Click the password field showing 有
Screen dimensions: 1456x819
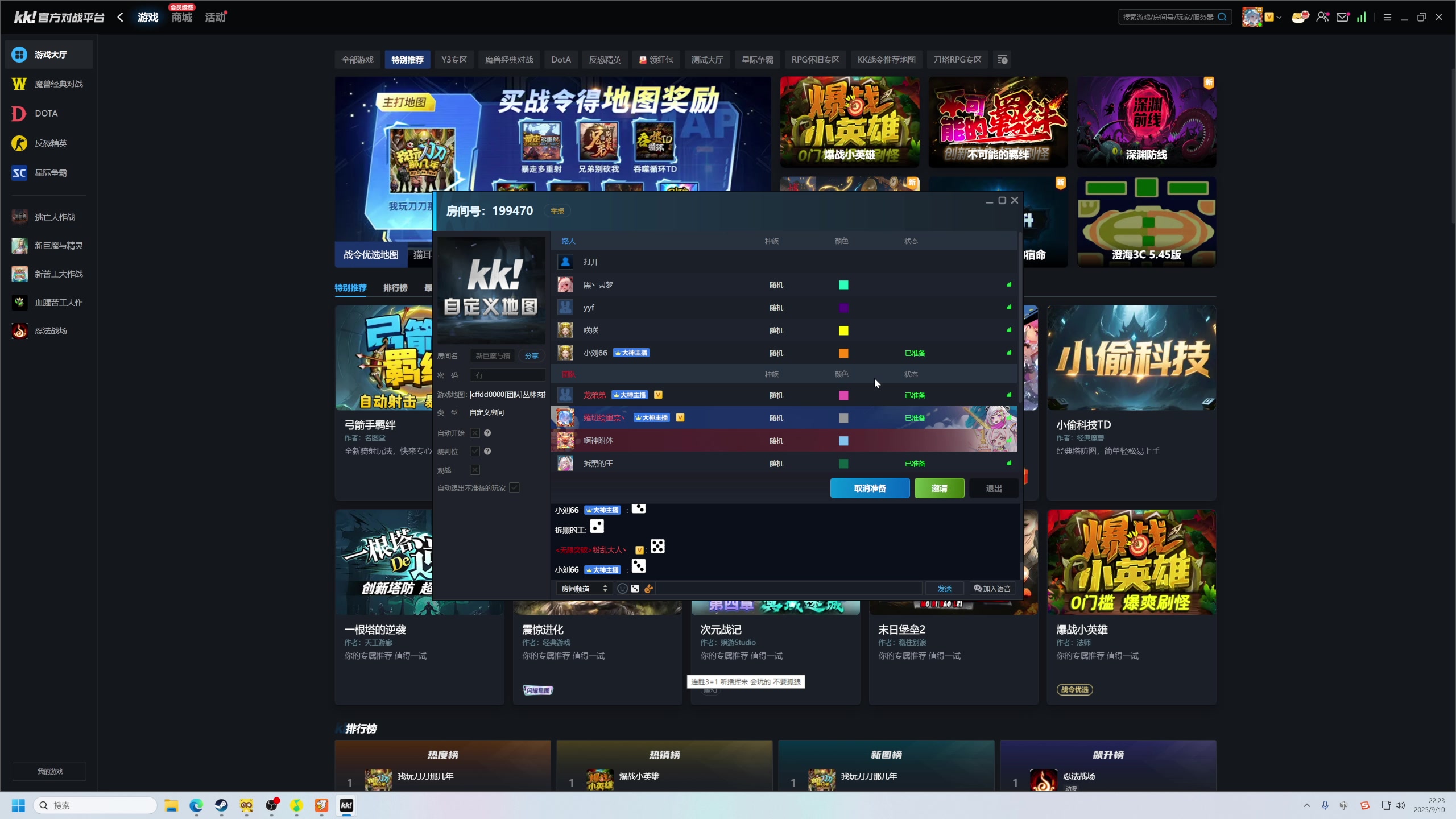pos(507,375)
